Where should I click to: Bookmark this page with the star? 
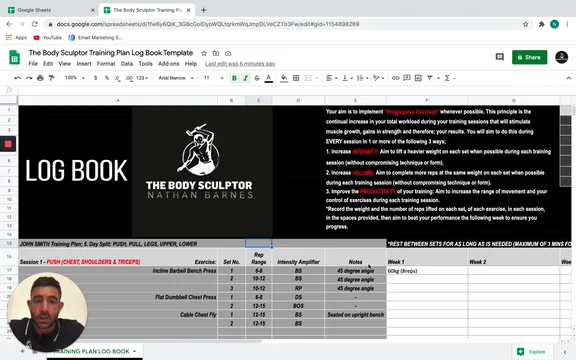coord(526,24)
